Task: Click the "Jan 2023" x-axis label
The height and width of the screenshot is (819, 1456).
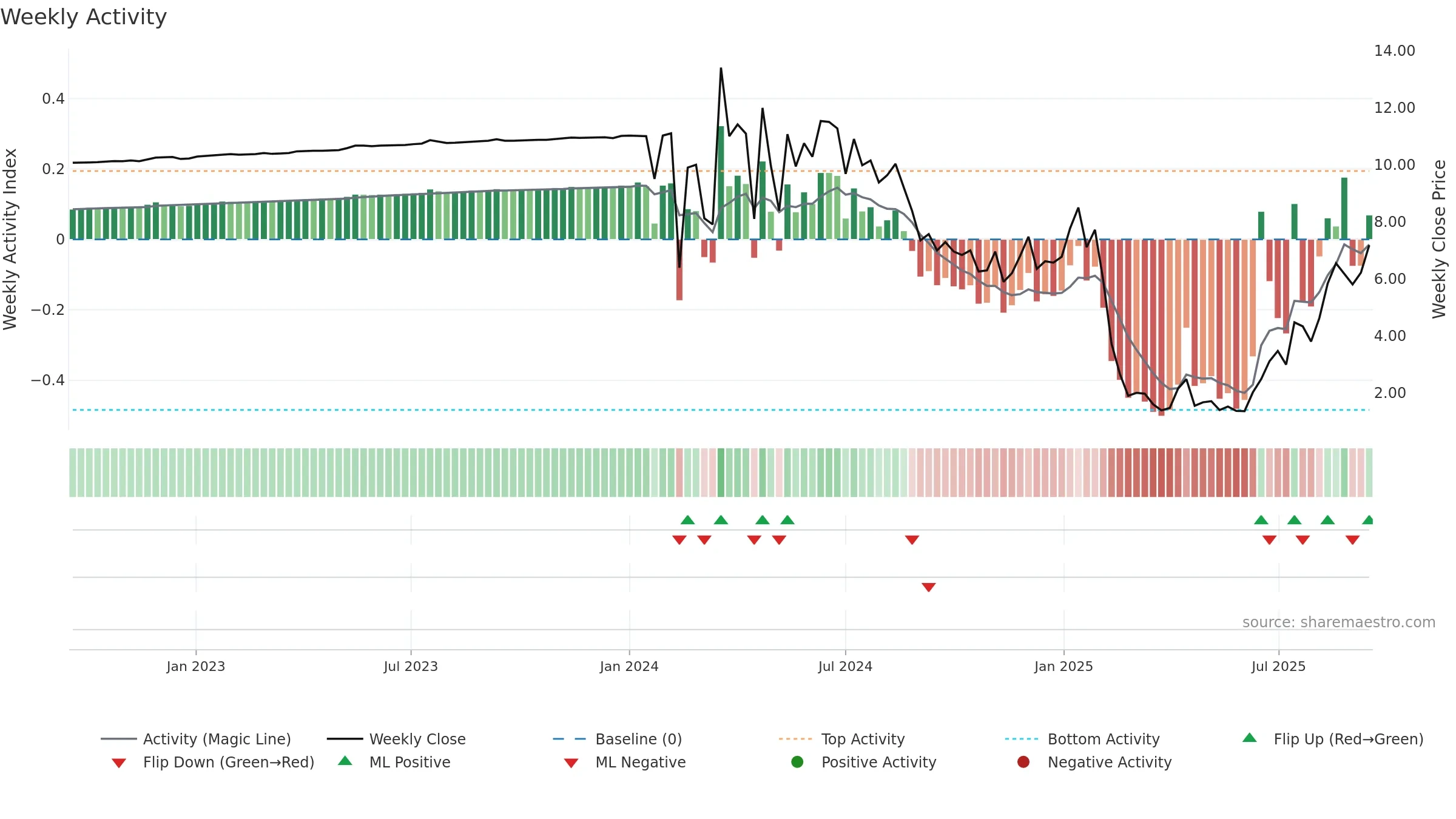Action: 196,666
